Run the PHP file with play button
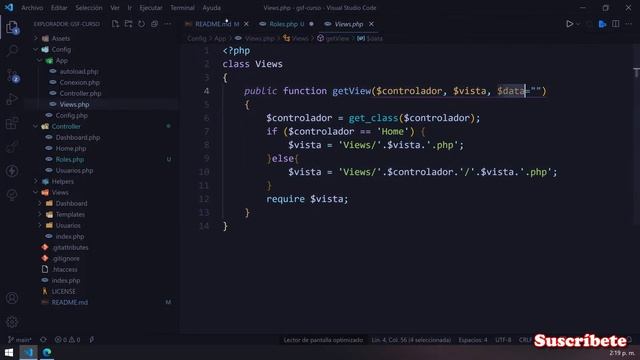 569,24
